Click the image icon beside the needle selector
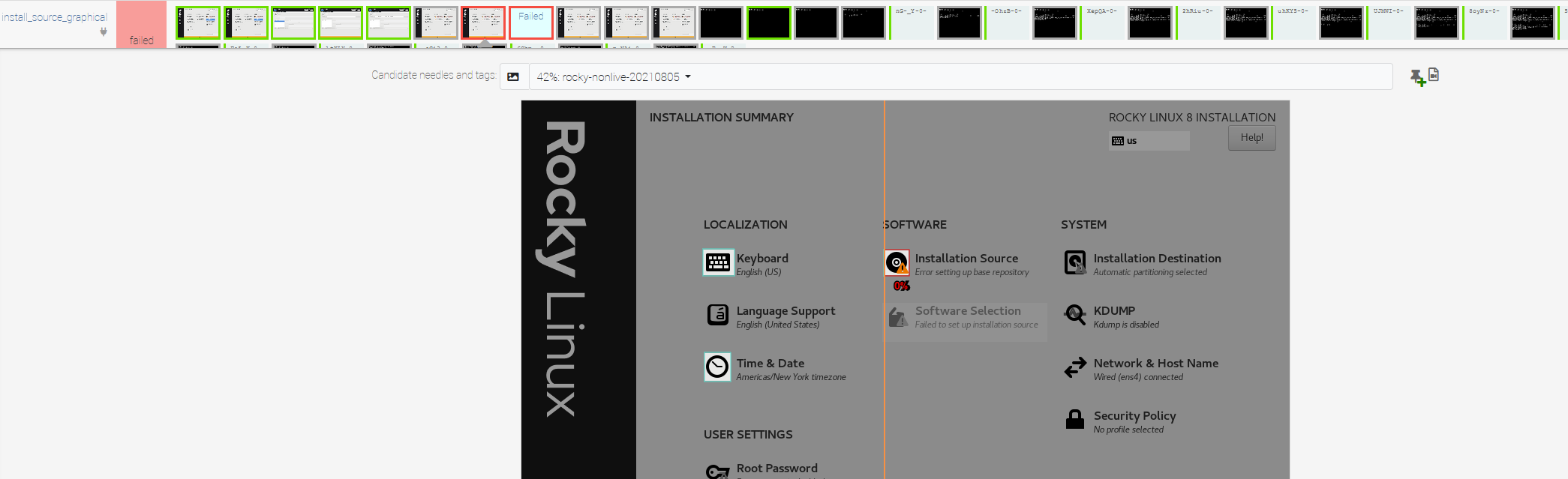This screenshot has width=1568, height=479. [513, 76]
